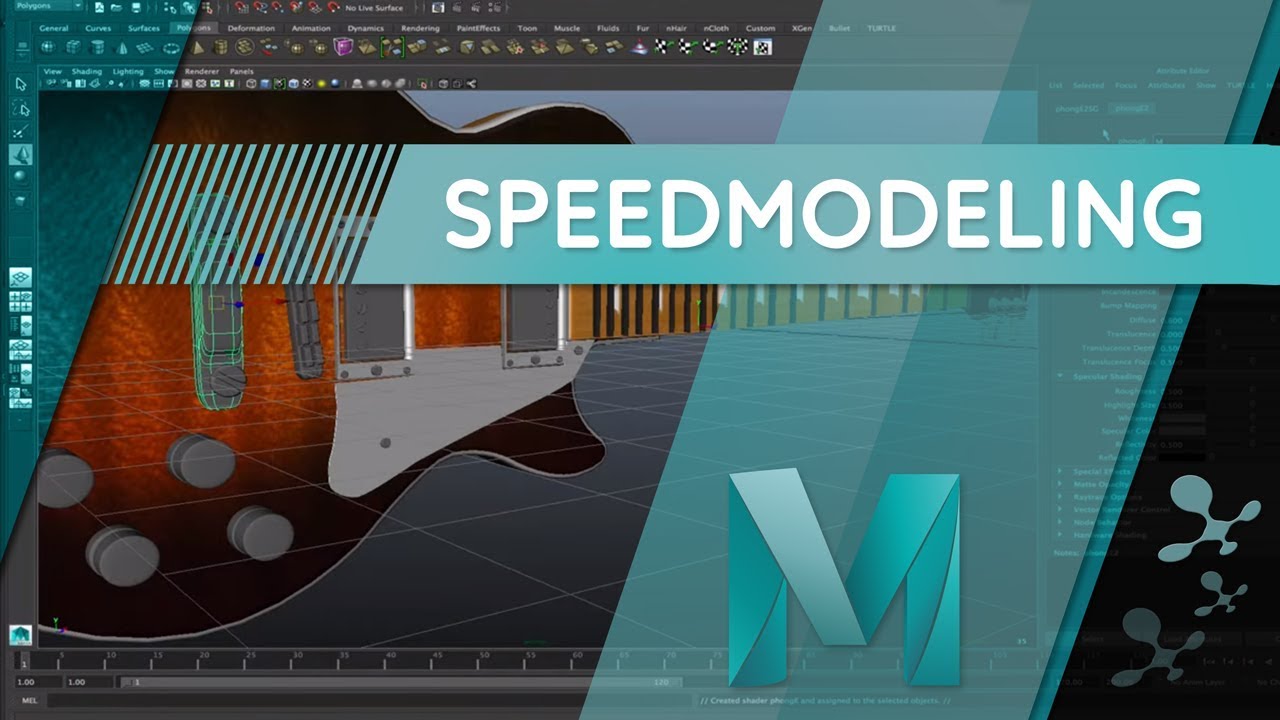Create polygon cube from shelf
The height and width of the screenshot is (720, 1280).
pos(73,47)
